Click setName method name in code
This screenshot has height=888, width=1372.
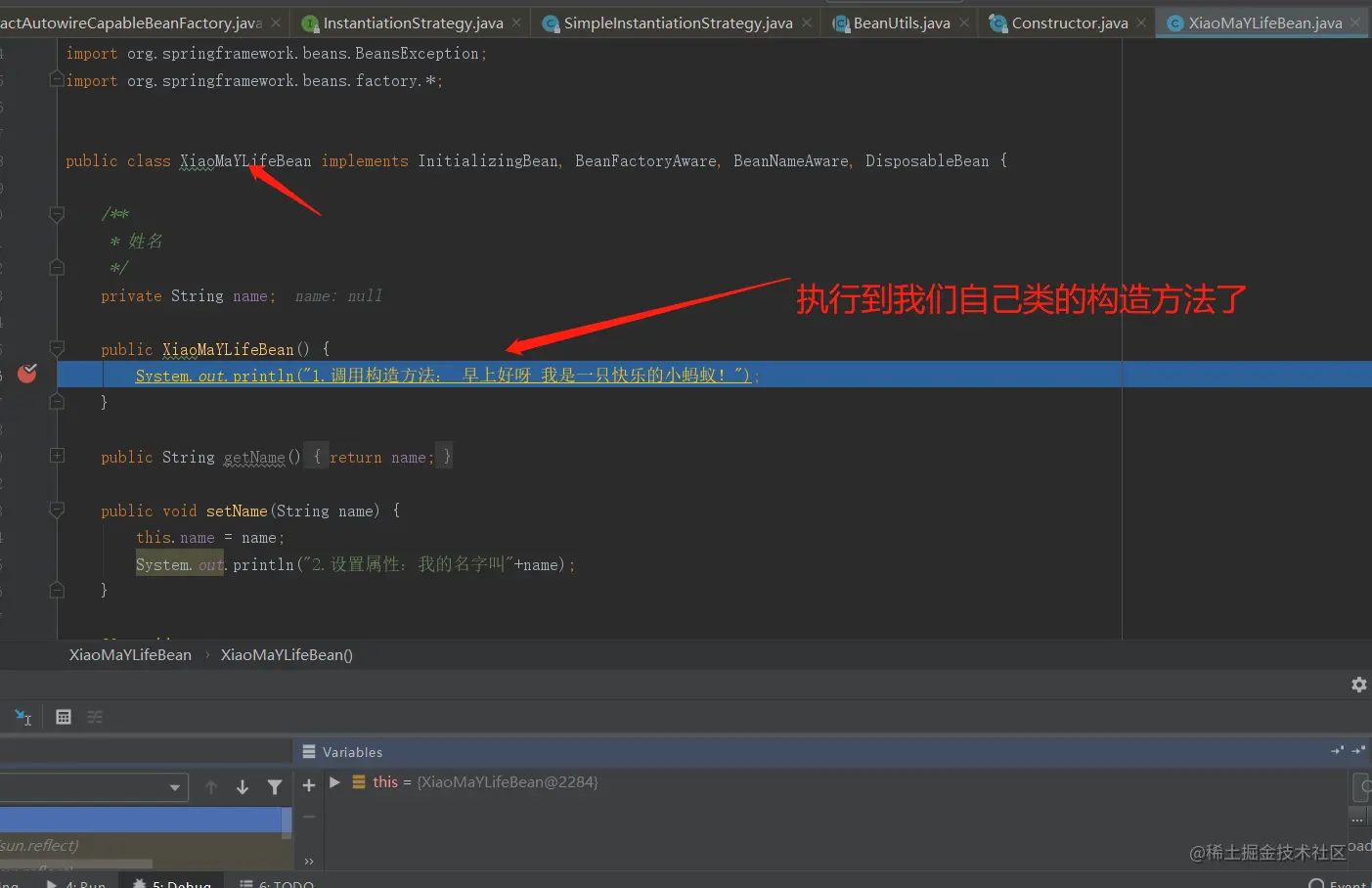pyautogui.click(x=237, y=511)
